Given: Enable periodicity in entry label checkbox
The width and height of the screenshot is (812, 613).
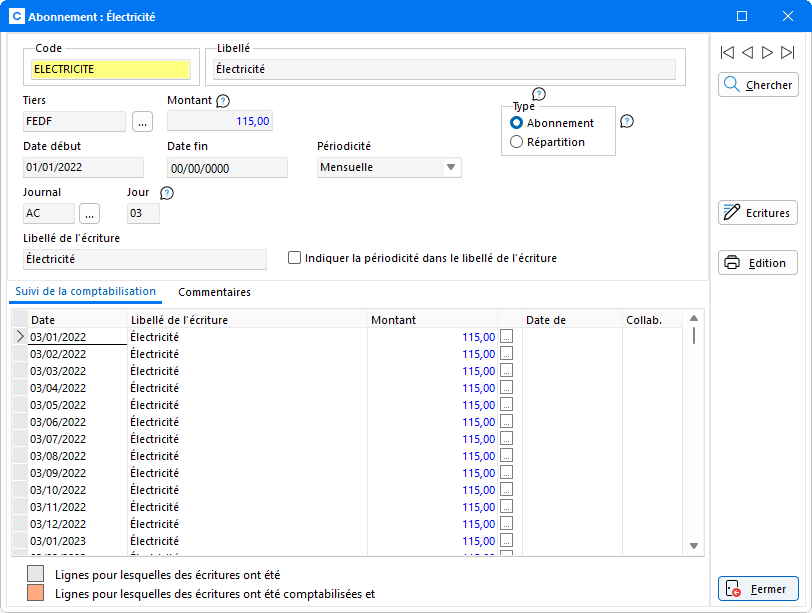Looking at the screenshot, I should point(295,258).
